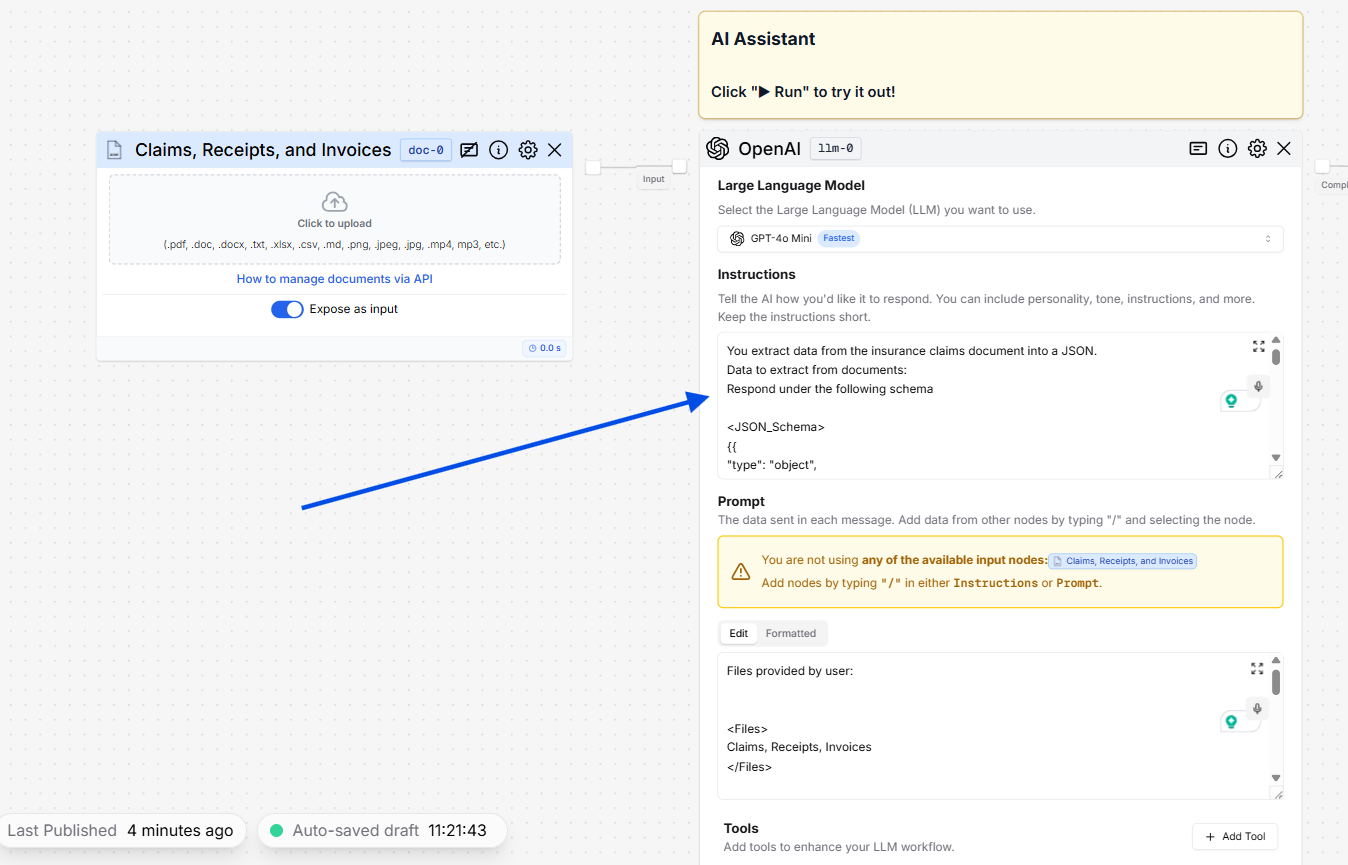The image size is (1348, 865).
Task: Click scroll down arrow in Prompt box
Action: (1276, 778)
